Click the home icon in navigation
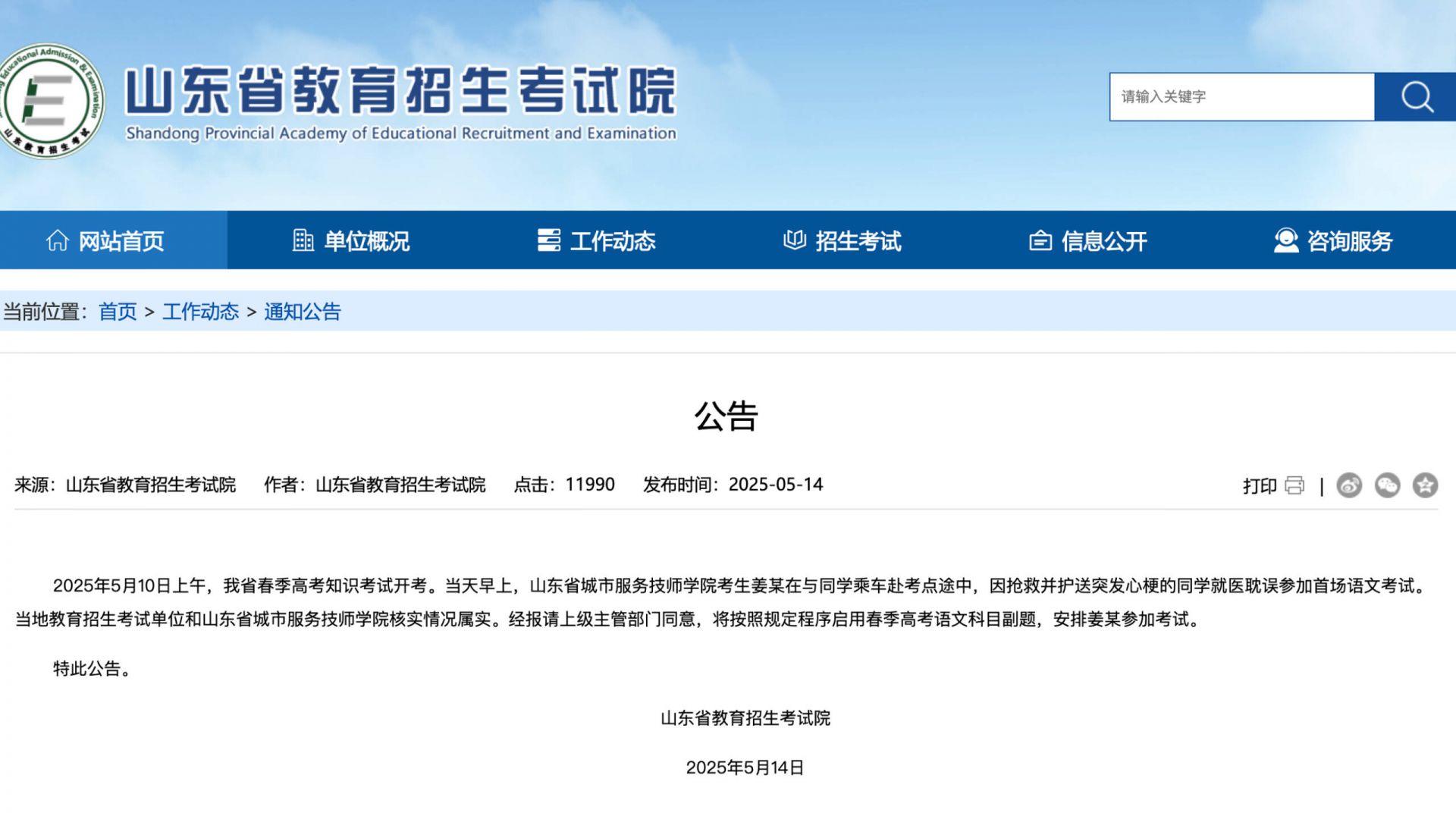Screen dimensions: 1456x819 tap(57, 240)
